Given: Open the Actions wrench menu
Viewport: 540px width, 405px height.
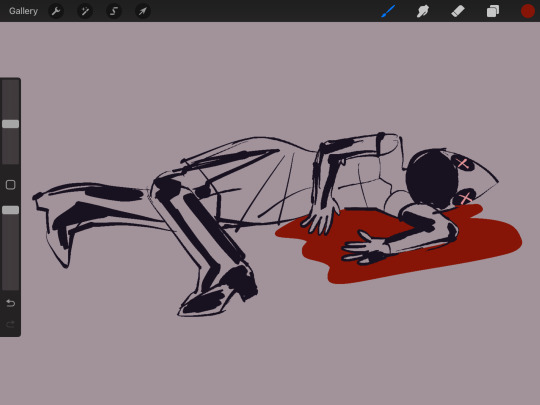Looking at the screenshot, I should 56,11.
